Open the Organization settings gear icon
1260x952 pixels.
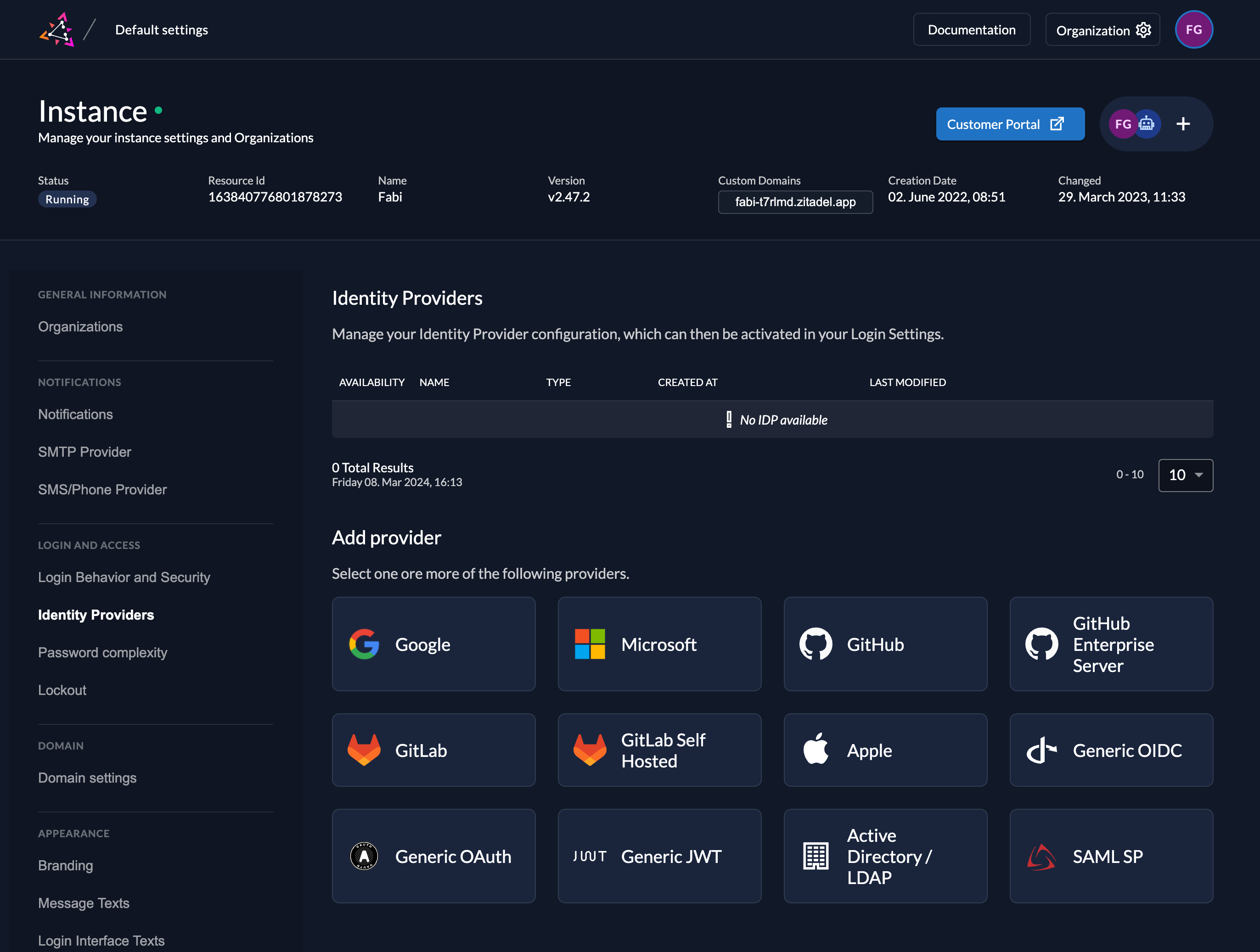tap(1143, 30)
